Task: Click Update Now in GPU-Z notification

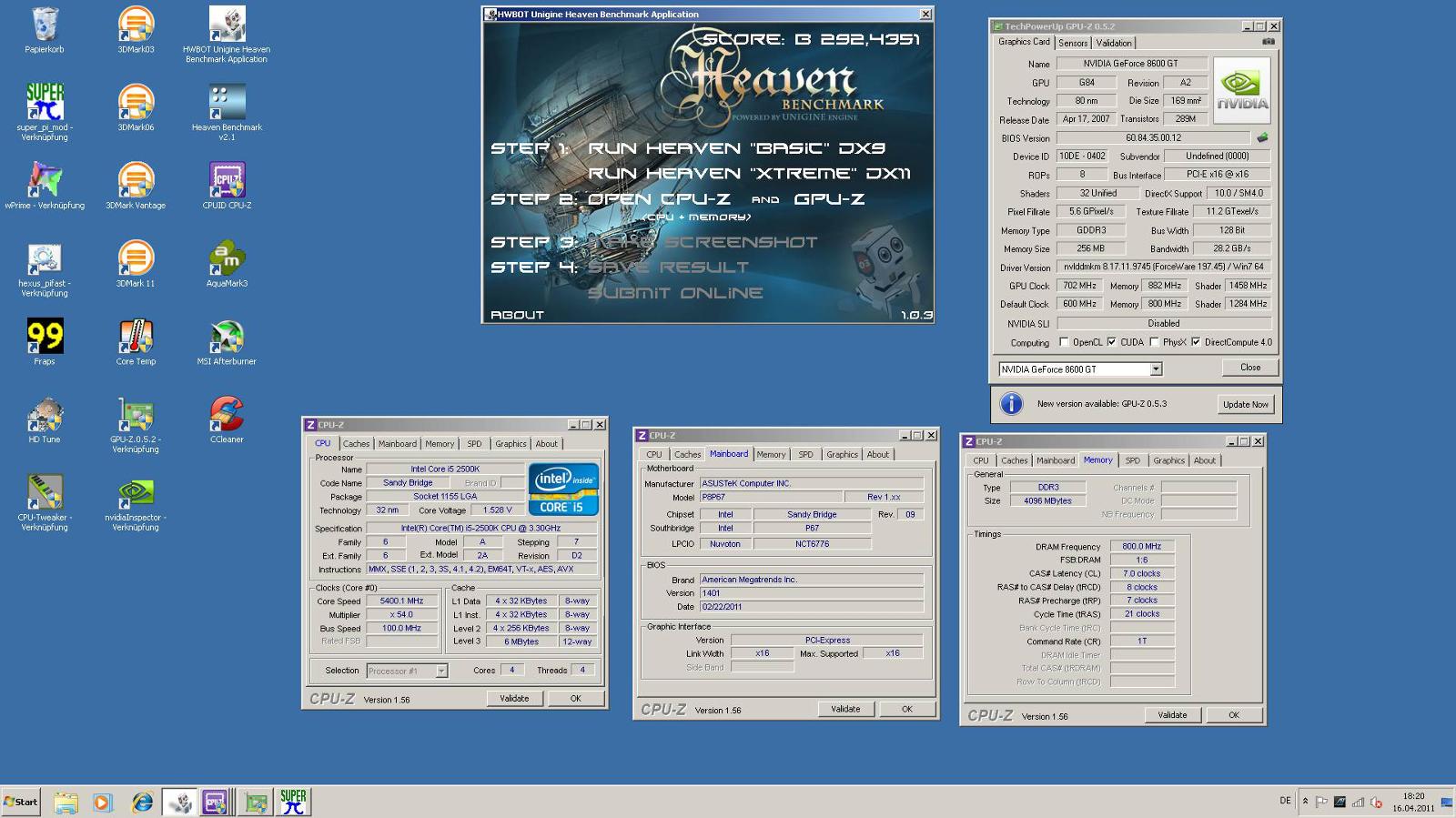Action: click(x=1246, y=404)
